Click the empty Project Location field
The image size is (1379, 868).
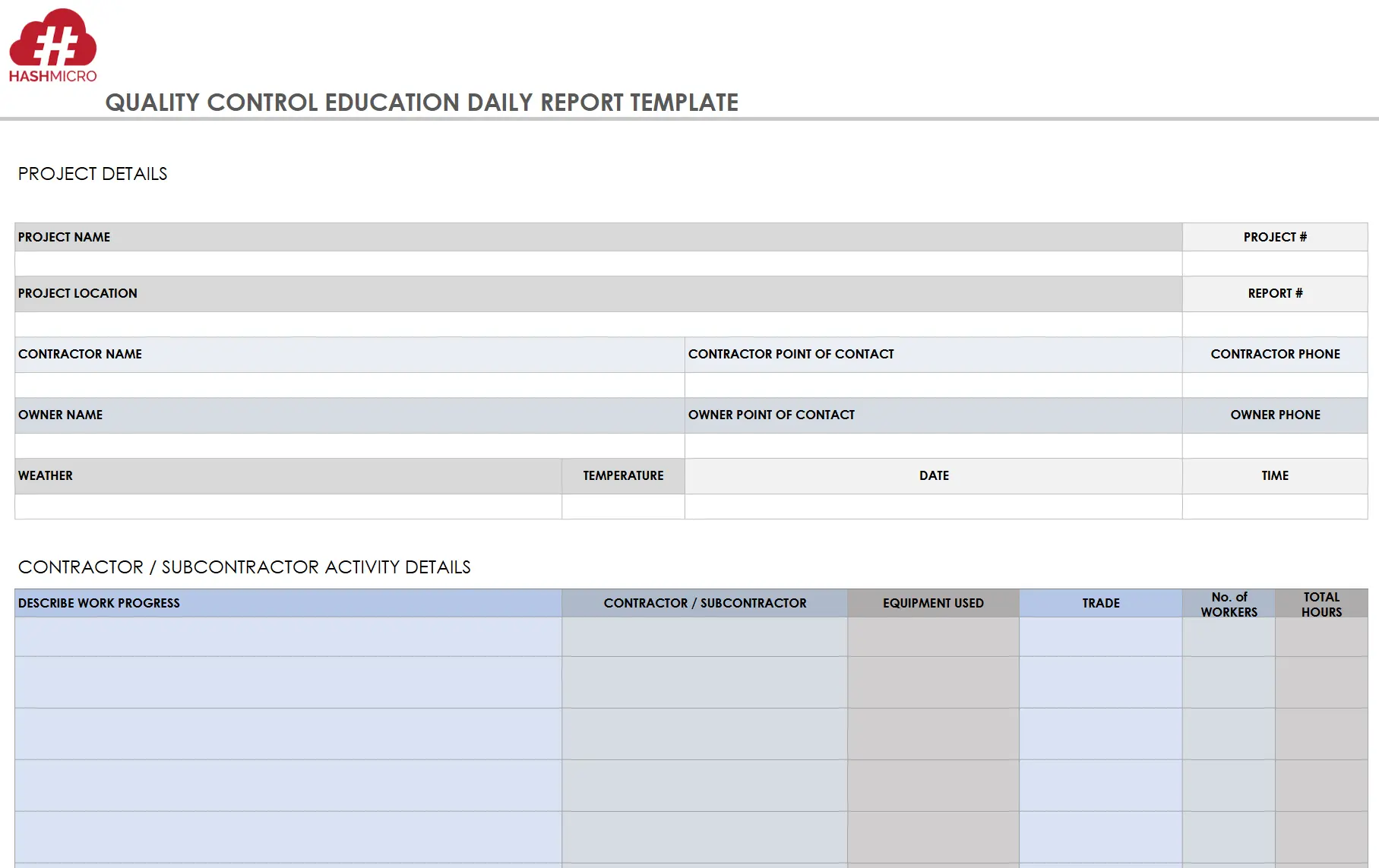[x=598, y=324]
